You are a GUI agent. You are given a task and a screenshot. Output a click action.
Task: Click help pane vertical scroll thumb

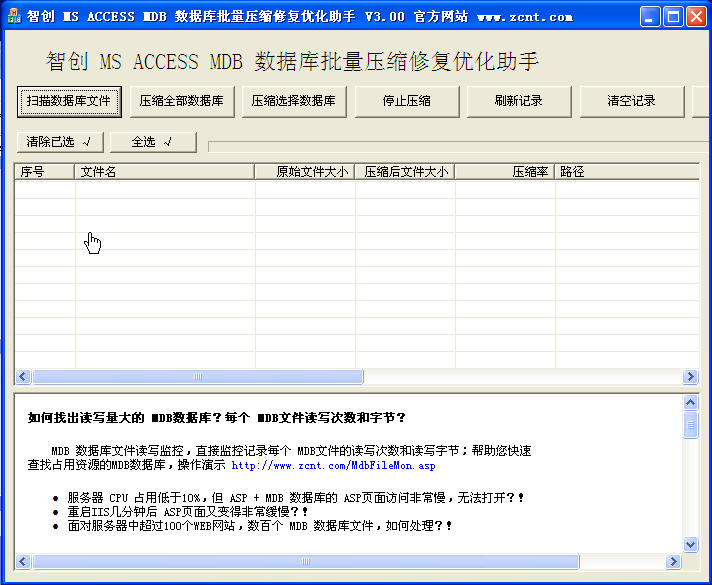click(x=690, y=425)
